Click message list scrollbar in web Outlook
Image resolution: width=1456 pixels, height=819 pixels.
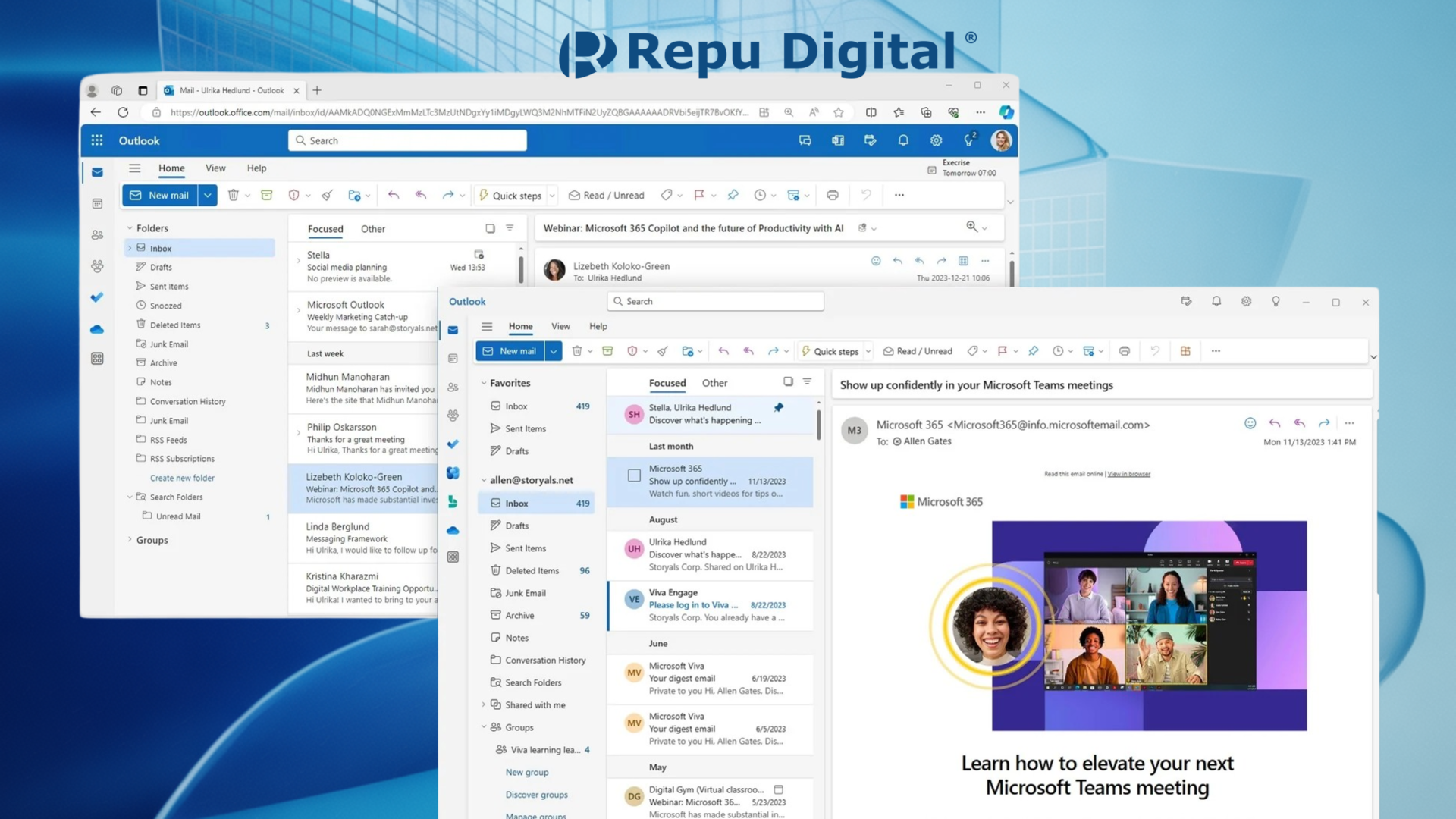521,268
